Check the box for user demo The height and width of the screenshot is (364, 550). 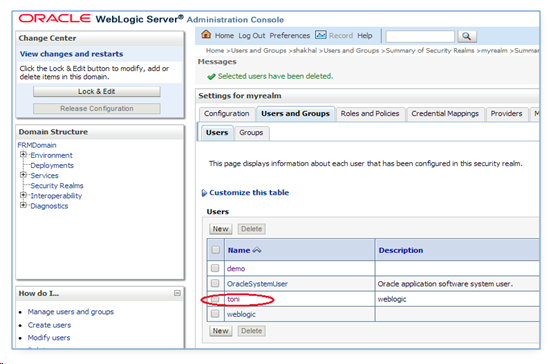click(x=215, y=268)
